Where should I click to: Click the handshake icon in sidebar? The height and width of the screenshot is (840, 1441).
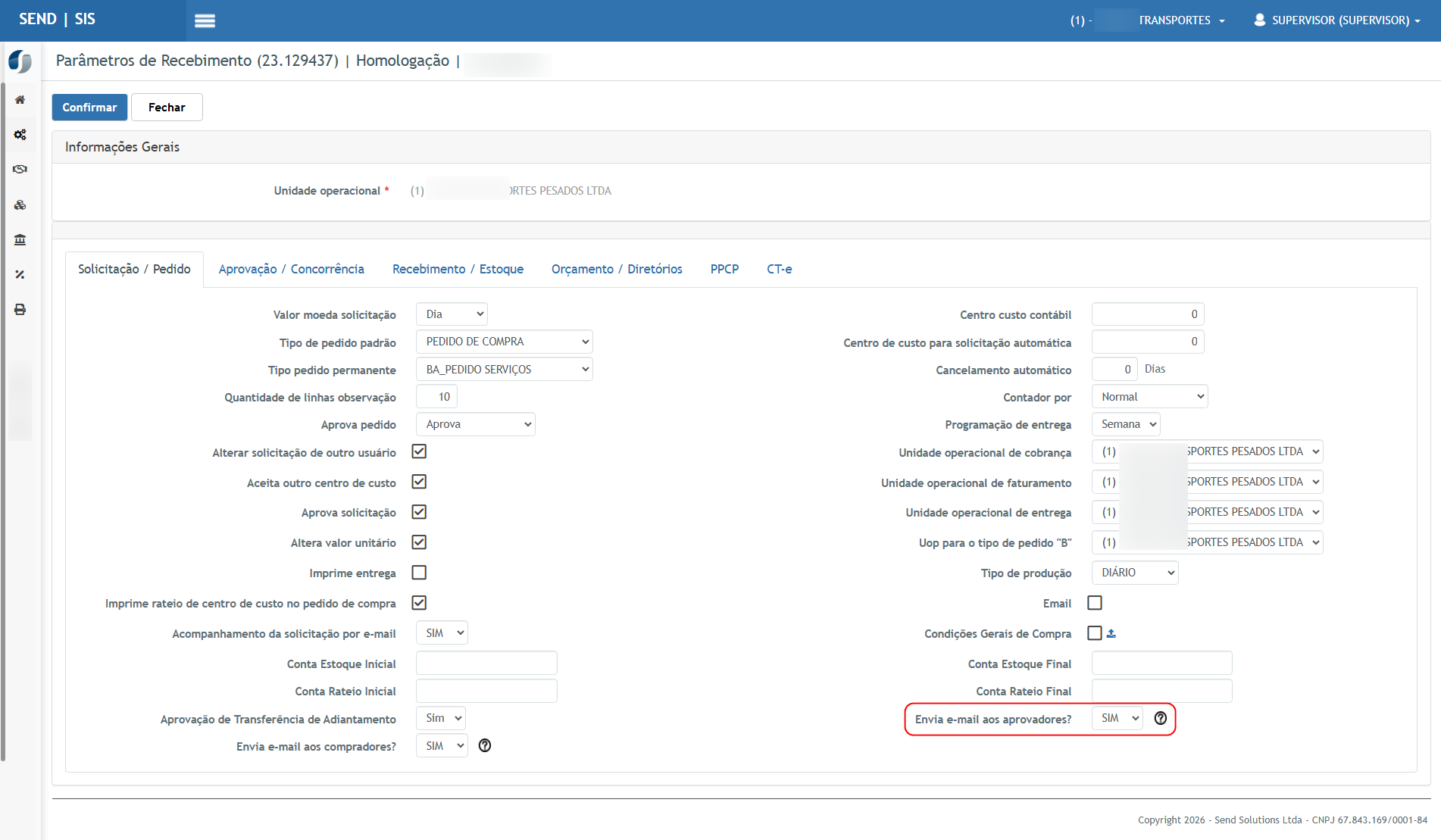click(20, 170)
